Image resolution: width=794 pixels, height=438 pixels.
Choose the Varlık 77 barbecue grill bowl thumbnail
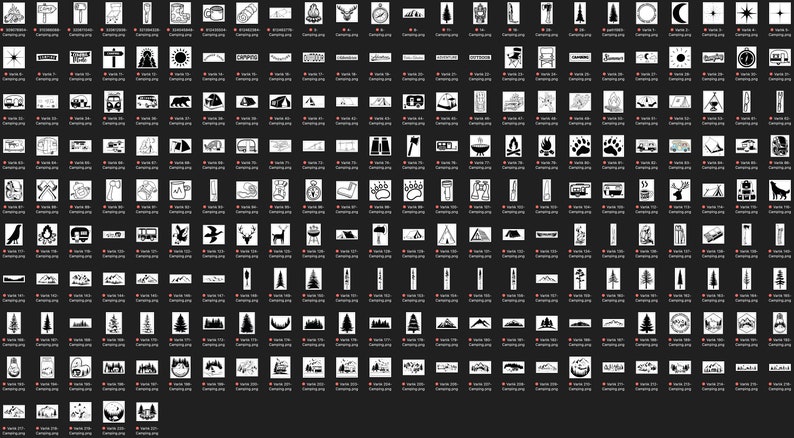[x=480, y=146]
